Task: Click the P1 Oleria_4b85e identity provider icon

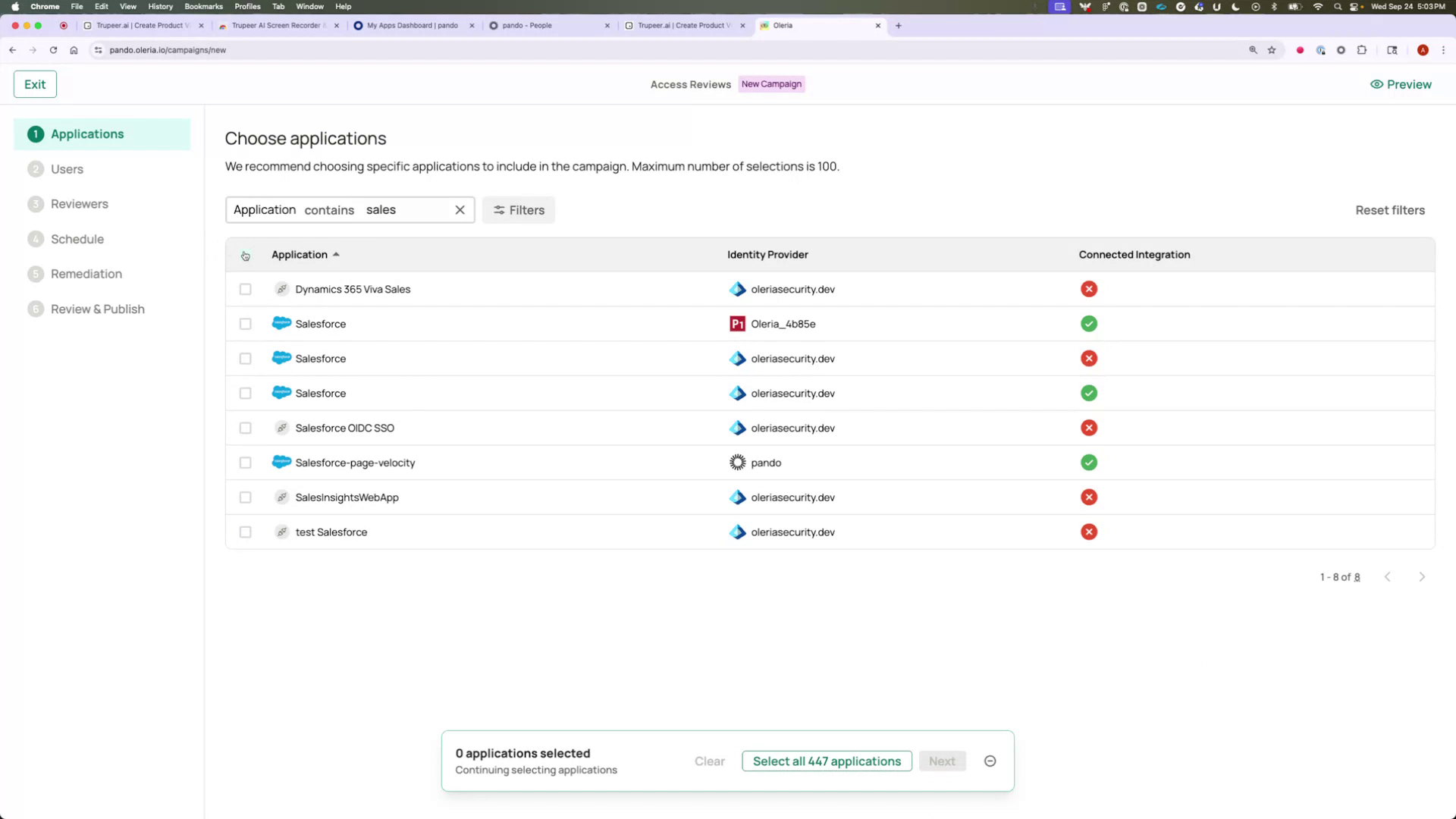Action: (736, 324)
